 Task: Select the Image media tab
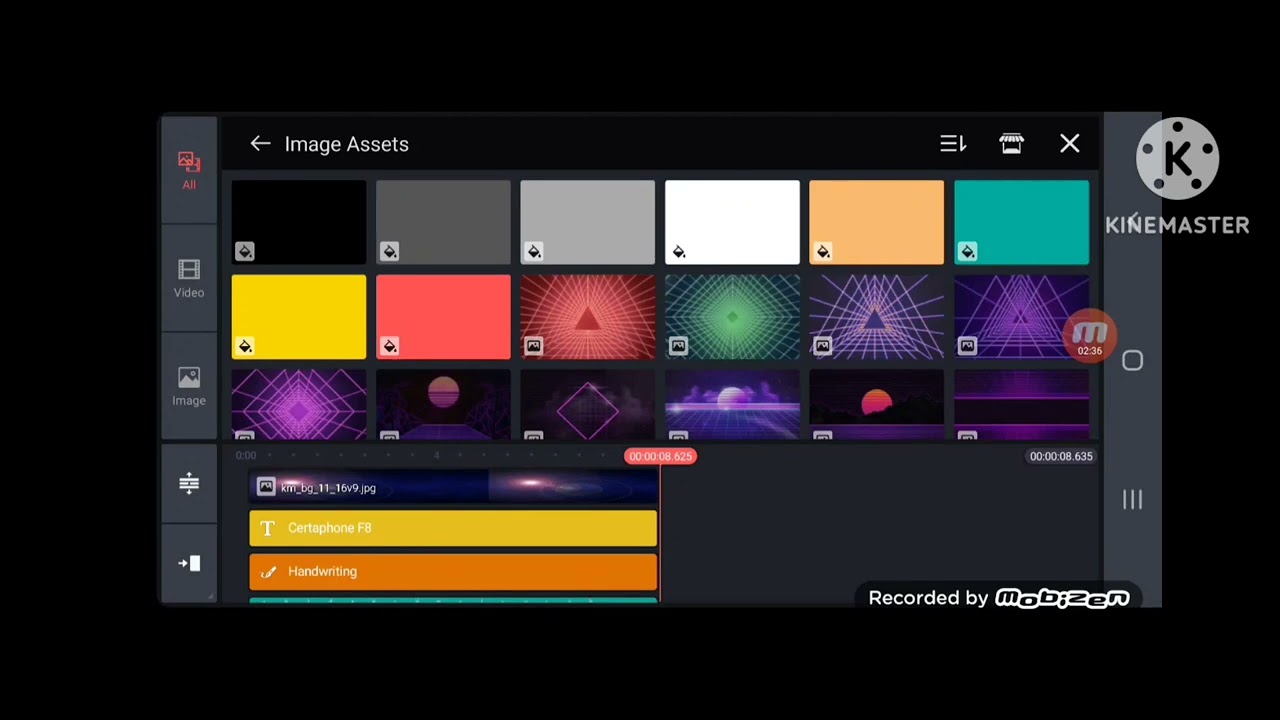coord(189,386)
